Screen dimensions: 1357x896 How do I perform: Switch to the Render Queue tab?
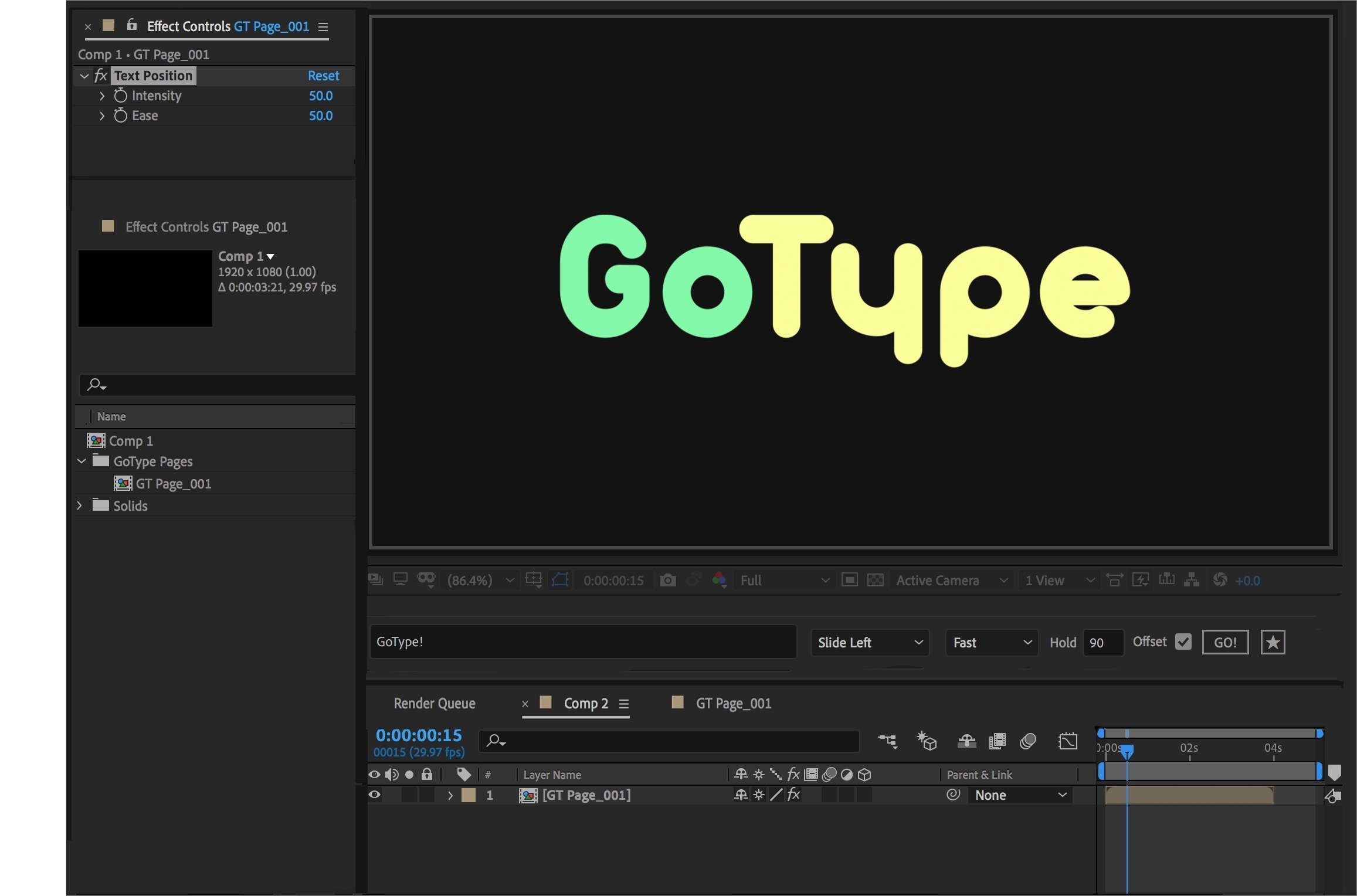pyautogui.click(x=434, y=704)
